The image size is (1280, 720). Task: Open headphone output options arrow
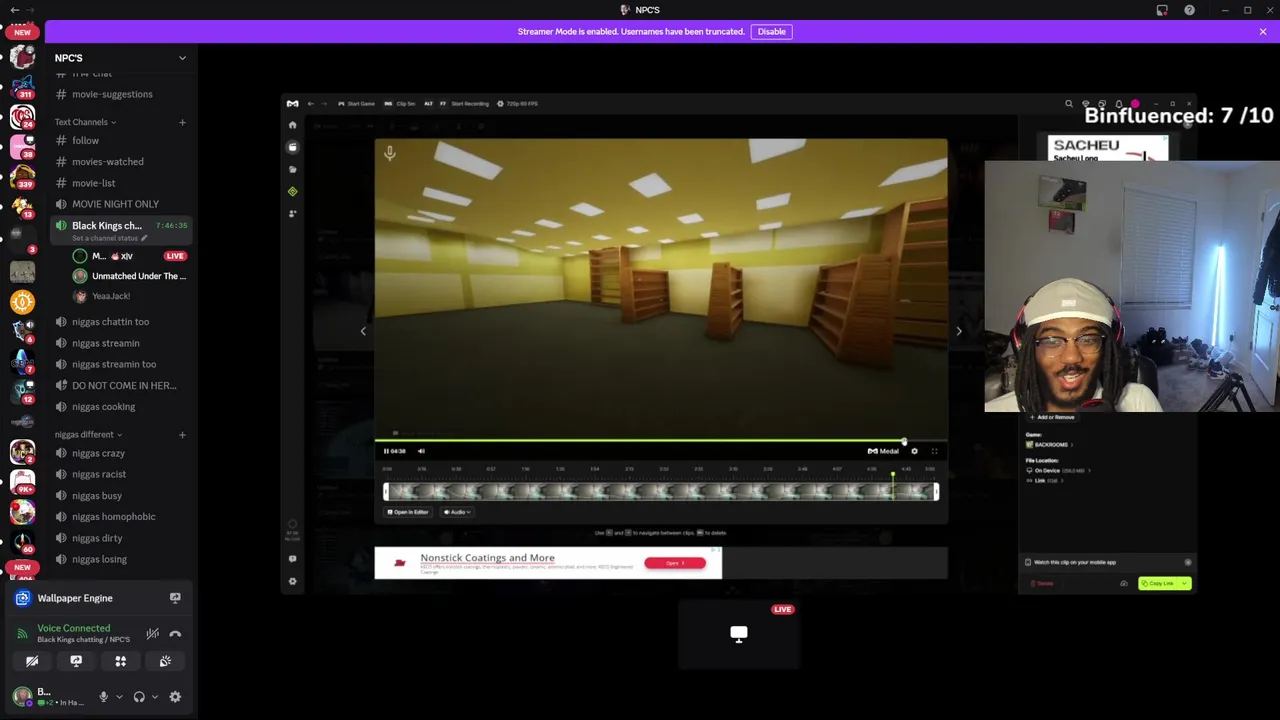[x=154, y=697]
